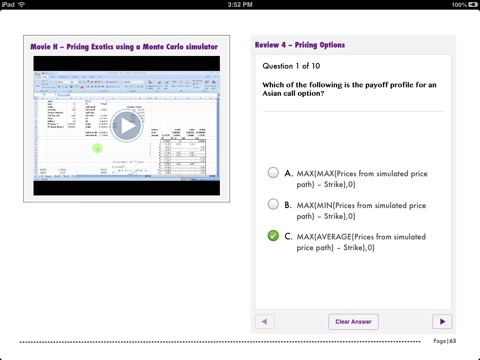Click the Clear Answer button

(x=353, y=322)
